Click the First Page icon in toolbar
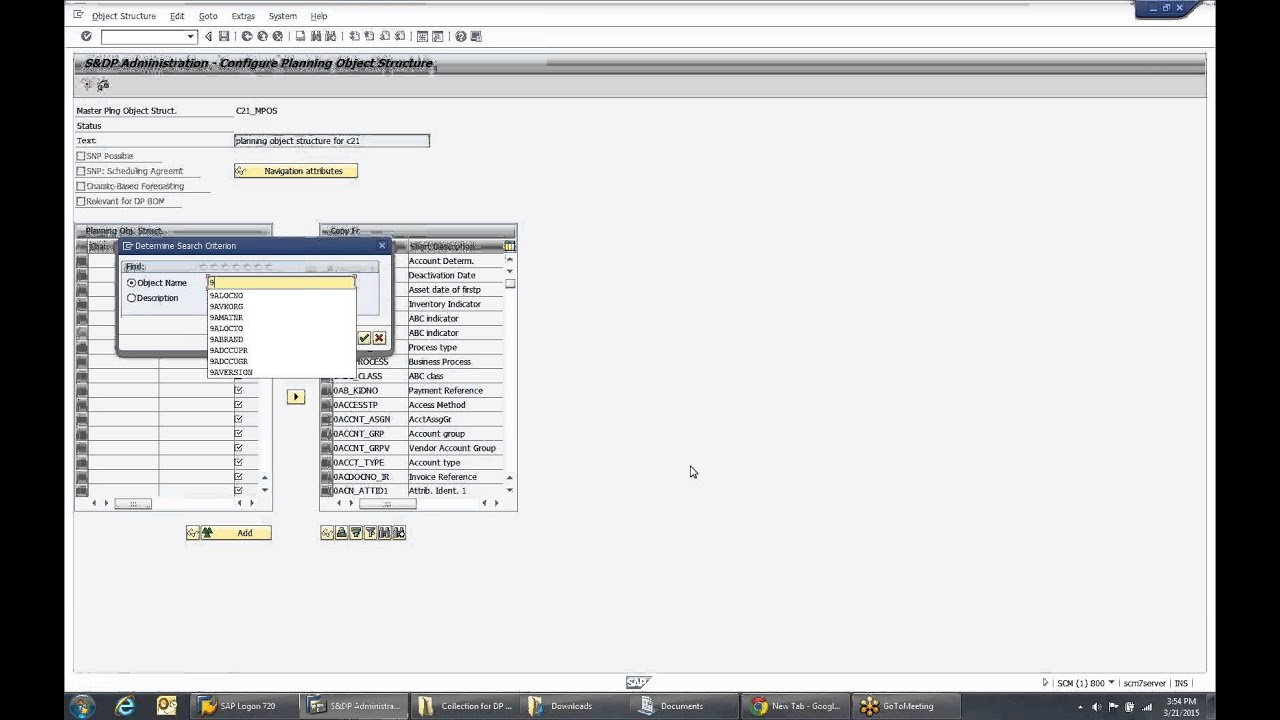 [354, 36]
